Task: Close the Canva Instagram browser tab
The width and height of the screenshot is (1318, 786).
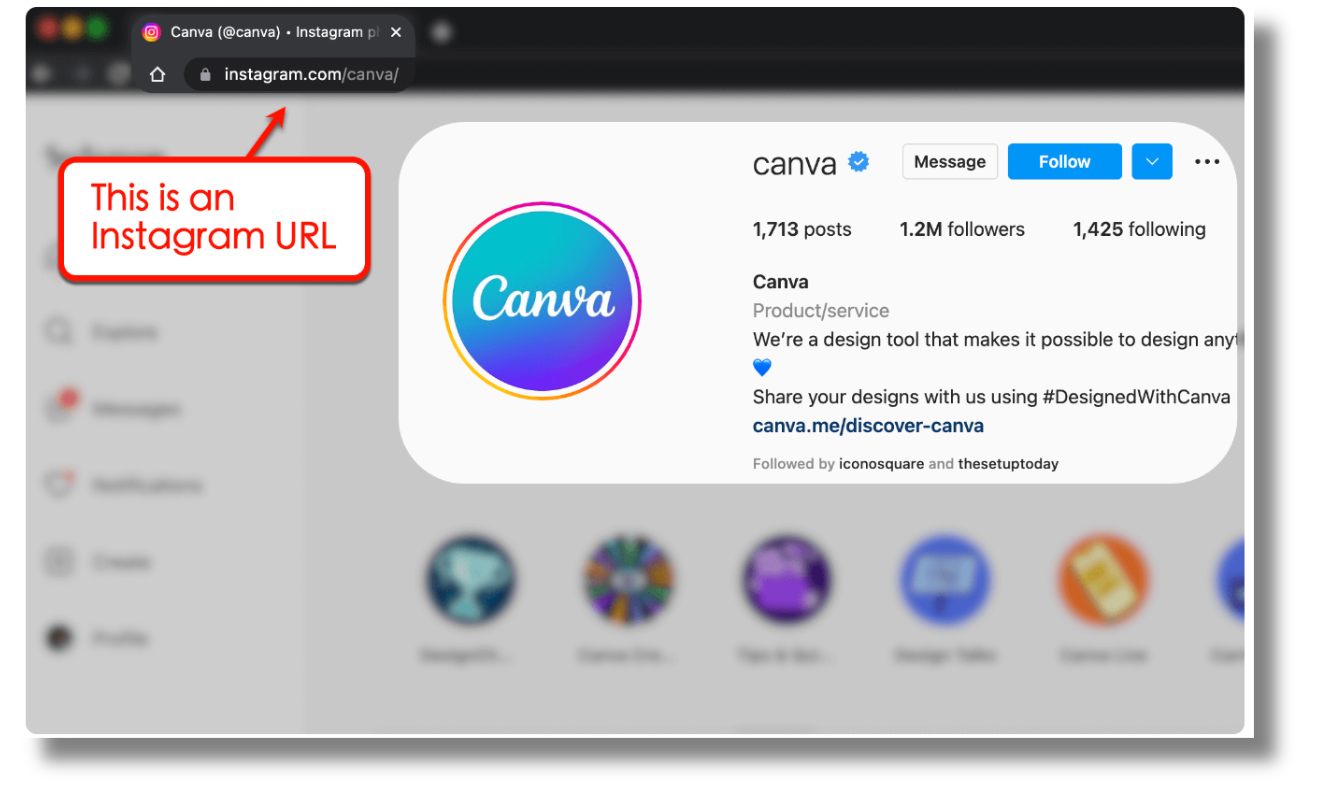Action: click(x=396, y=32)
